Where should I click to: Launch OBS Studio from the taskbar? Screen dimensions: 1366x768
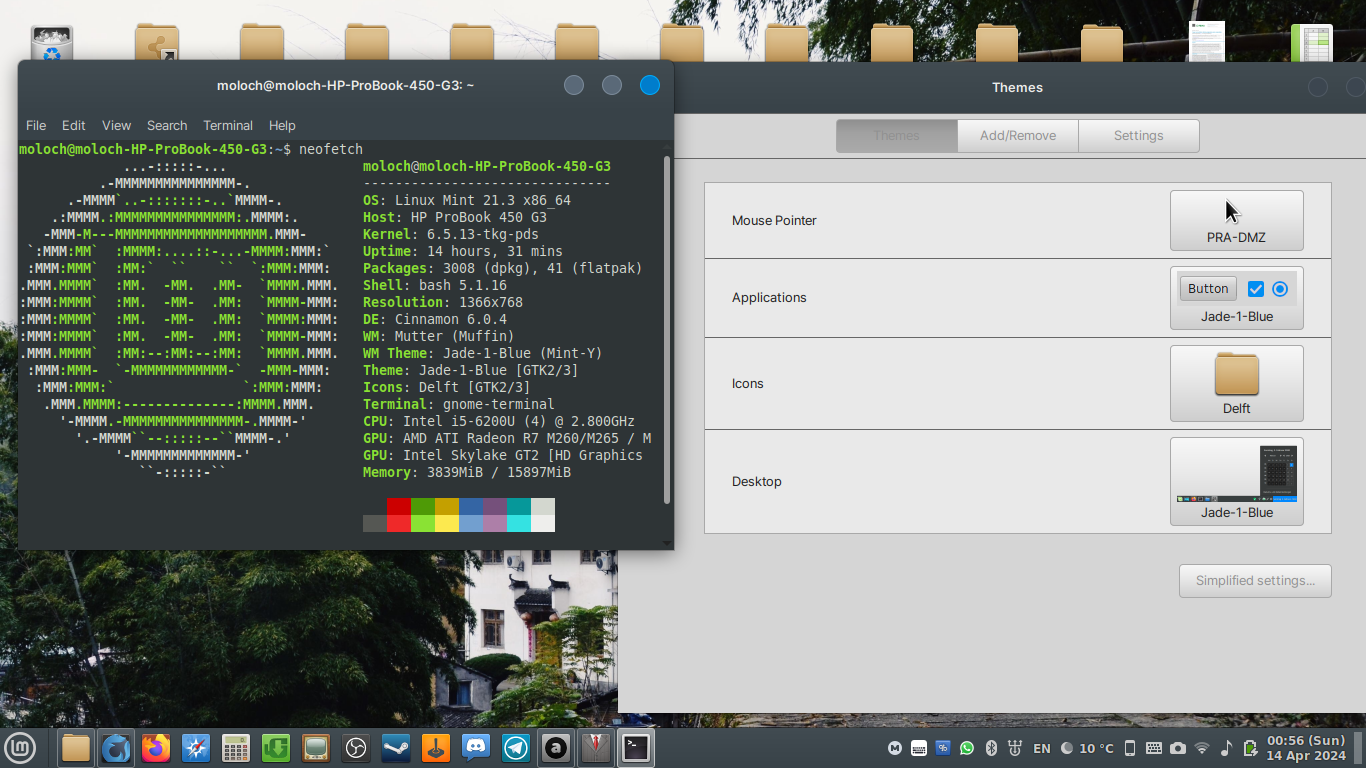[x=355, y=747]
